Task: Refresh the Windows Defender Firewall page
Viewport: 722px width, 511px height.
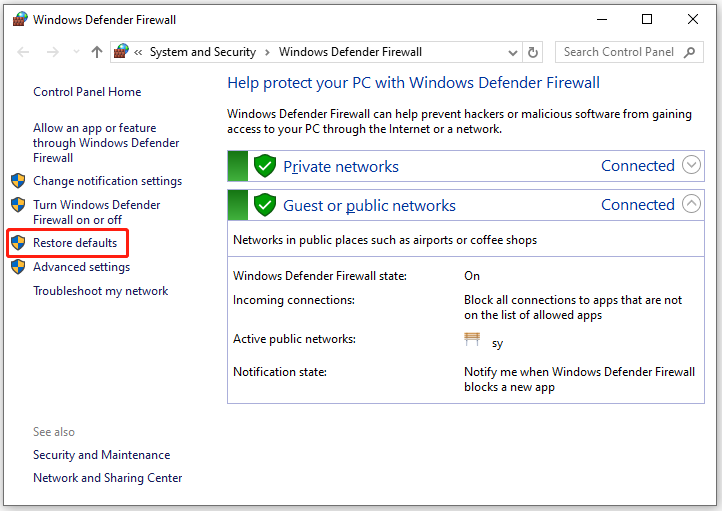Action: [x=533, y=52]
